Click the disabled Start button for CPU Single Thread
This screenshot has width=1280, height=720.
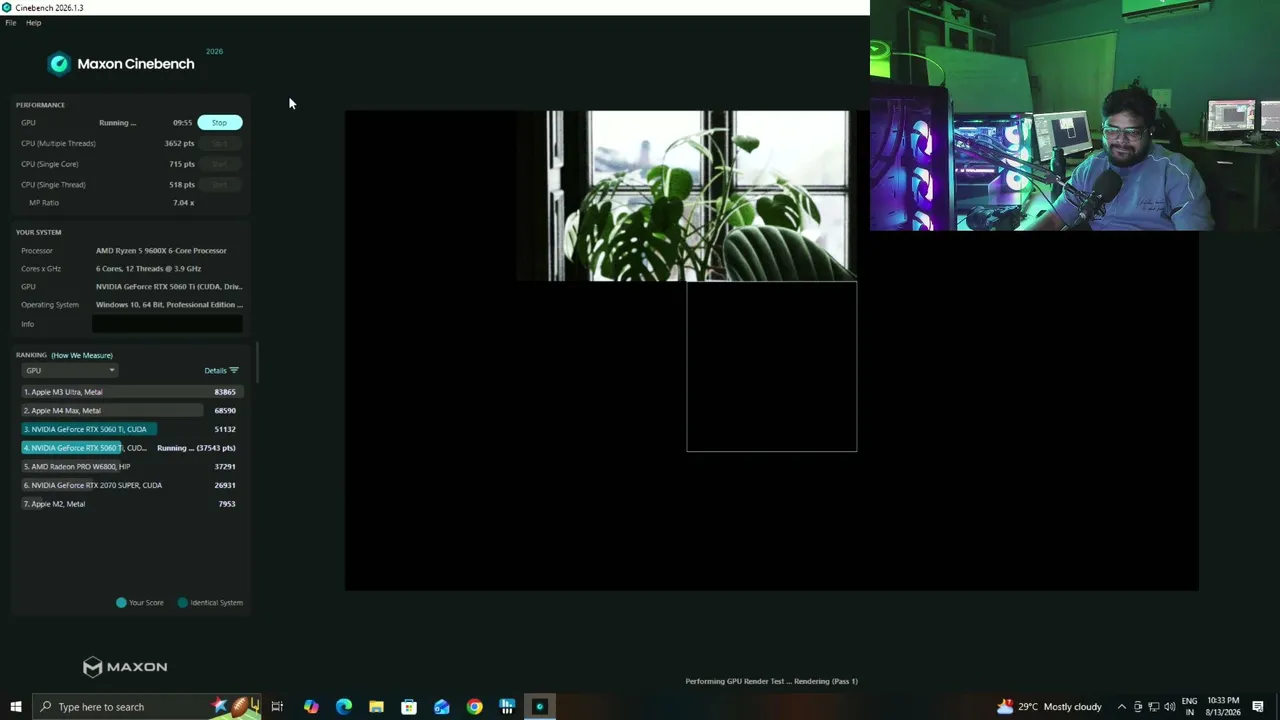coord(219,184)
